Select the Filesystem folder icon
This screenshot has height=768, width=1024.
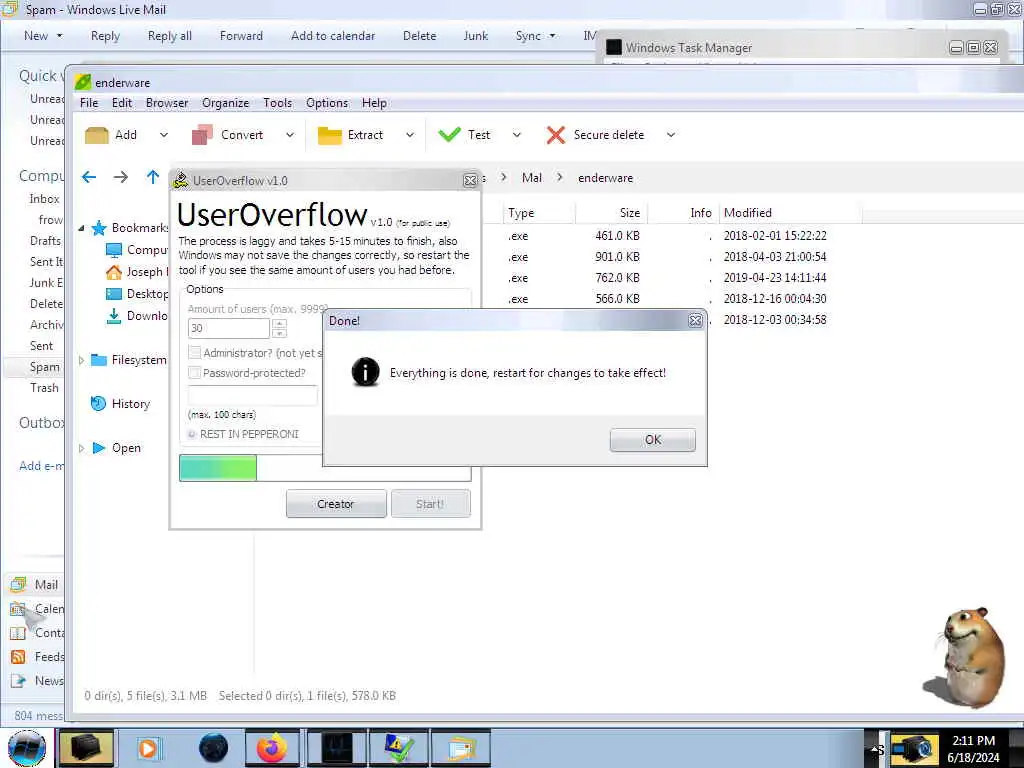click(99, 360)
